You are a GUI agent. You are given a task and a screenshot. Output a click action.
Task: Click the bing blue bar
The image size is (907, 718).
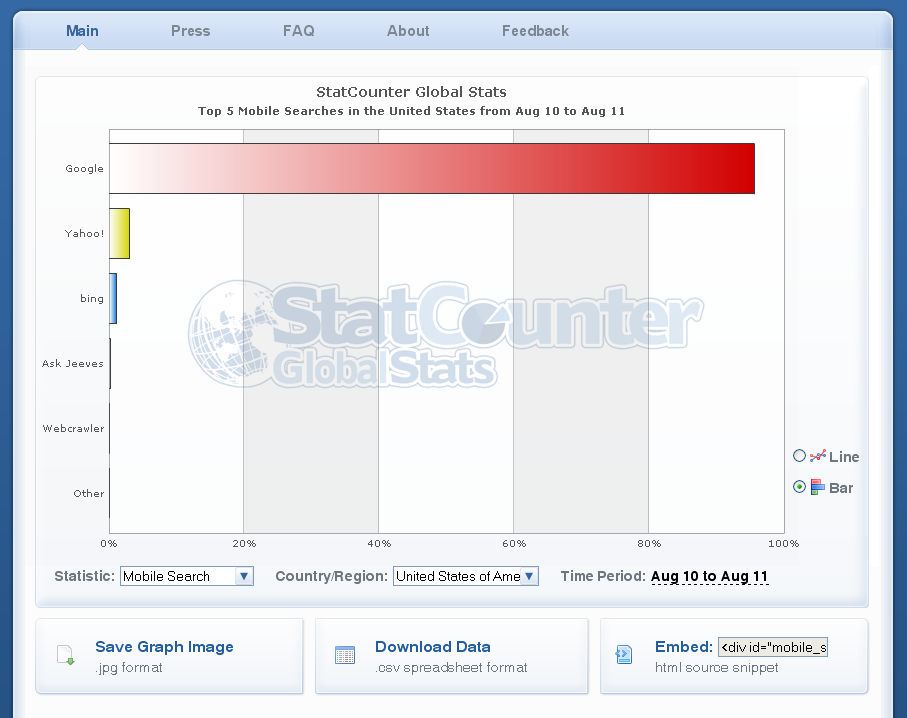pos(113,299)
